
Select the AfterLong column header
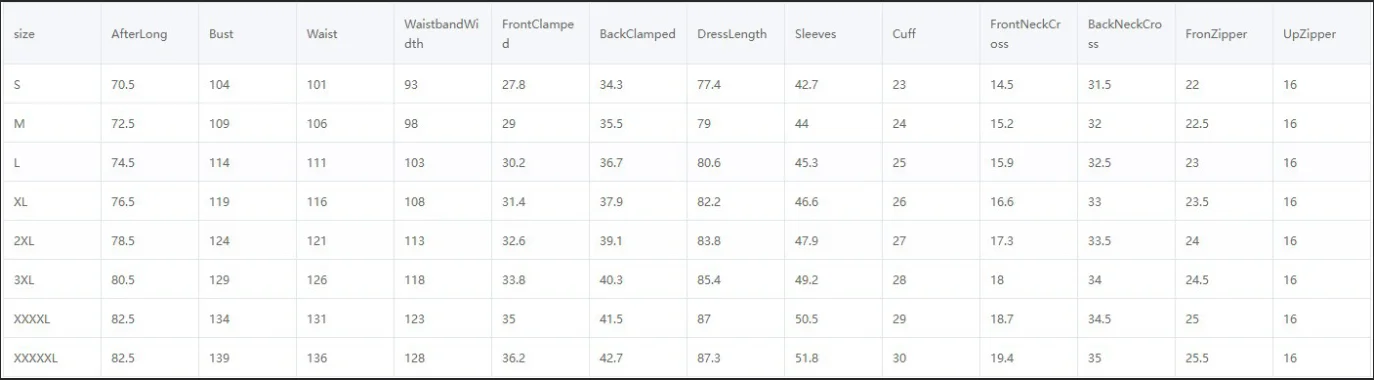(139, 34)
